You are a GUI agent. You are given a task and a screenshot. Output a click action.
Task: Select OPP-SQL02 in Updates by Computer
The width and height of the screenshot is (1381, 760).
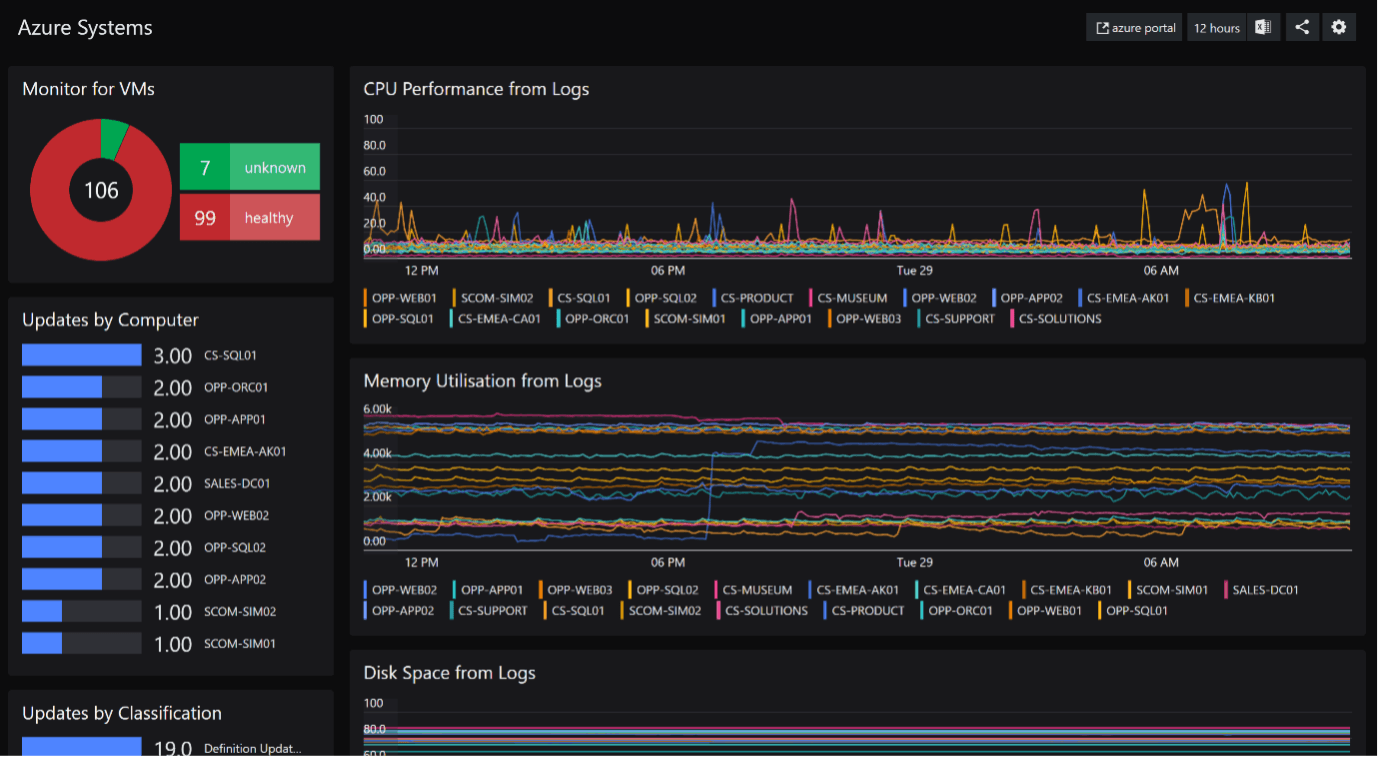235,547
